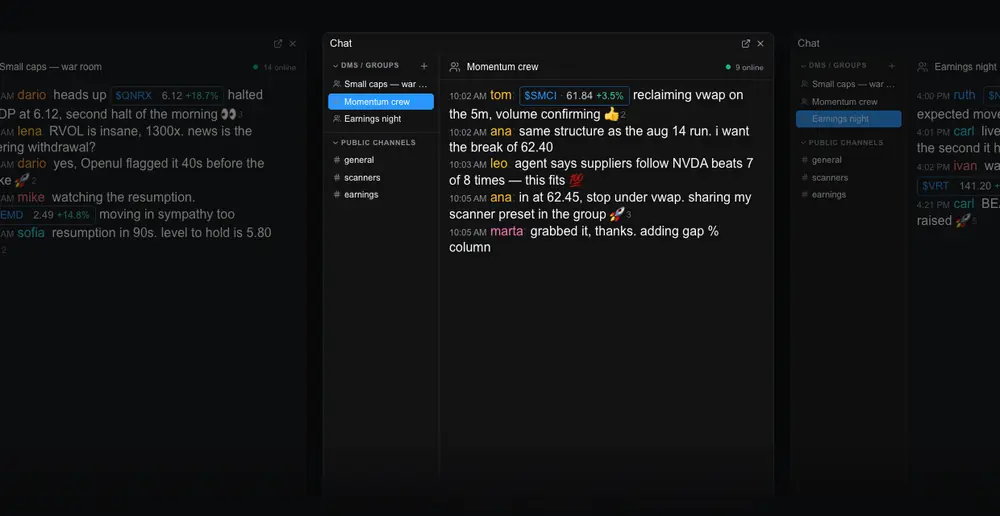
Task: Click the Chat title of the right window
Action: tap(808, 43)
